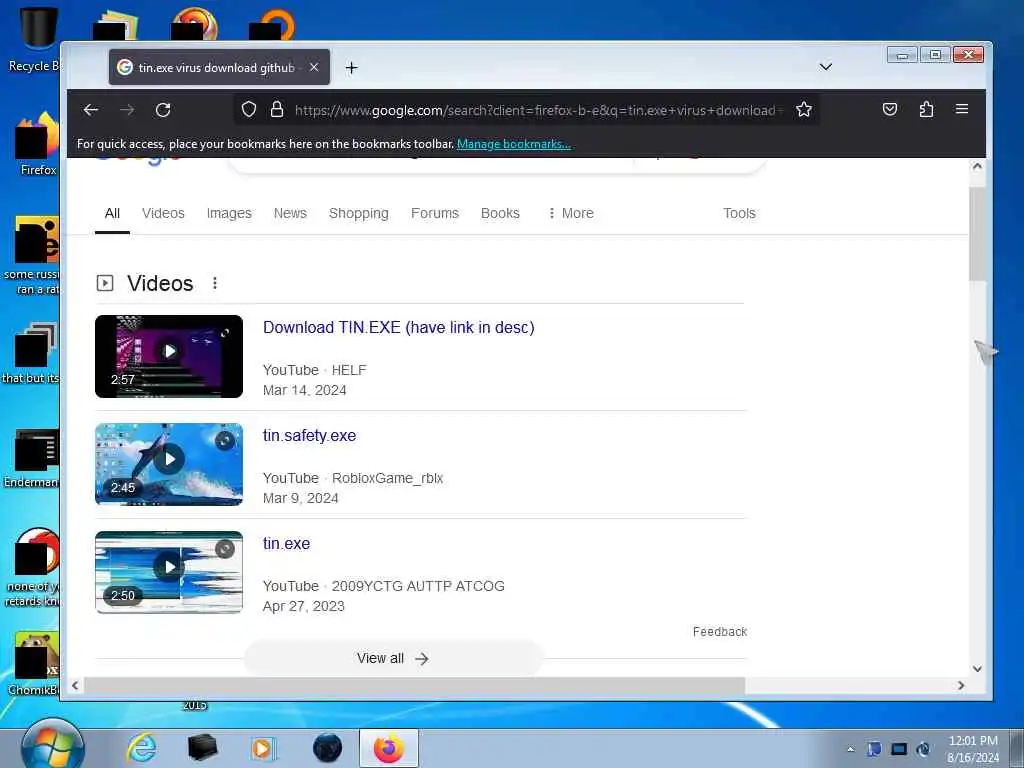Open options dots next to Videos heading
1024x768 pixels.
(215, 283)
